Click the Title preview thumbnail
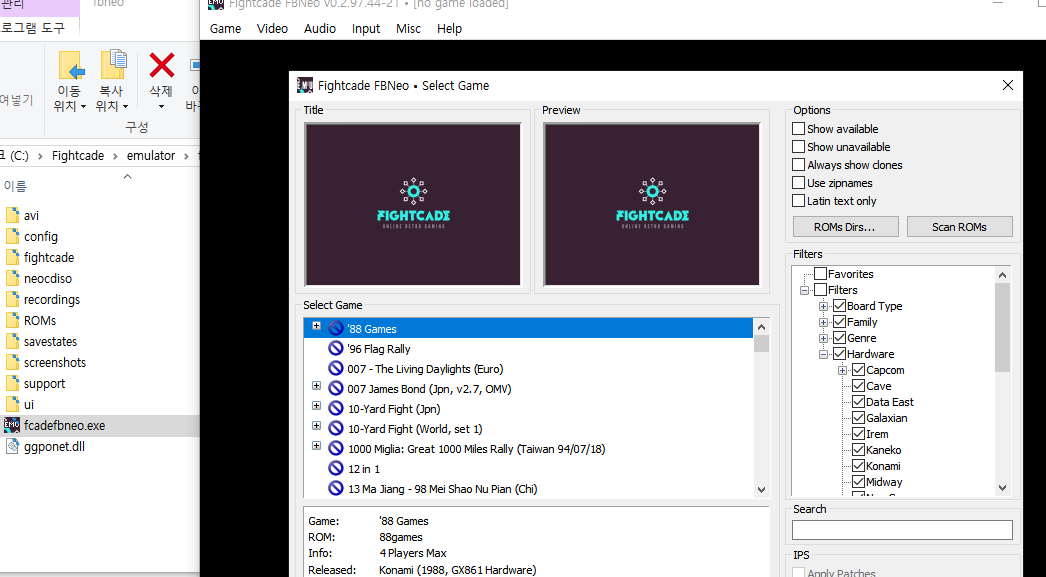The image size is (1046, 577). [x=412, y=204]
